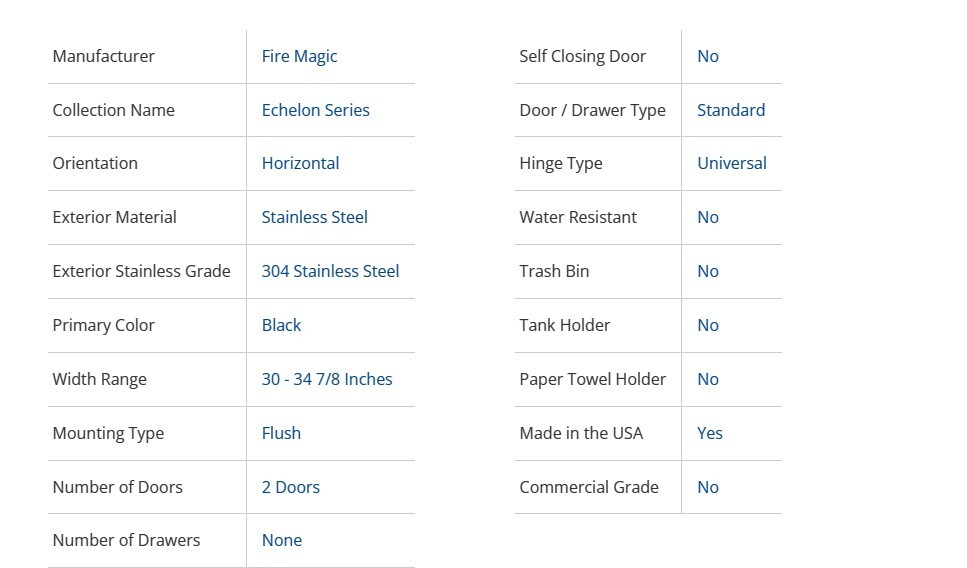The height and width of the screenshot is (568, 967).
Task: Click the No value for Self Closing Door
Action: coord(707,56)
